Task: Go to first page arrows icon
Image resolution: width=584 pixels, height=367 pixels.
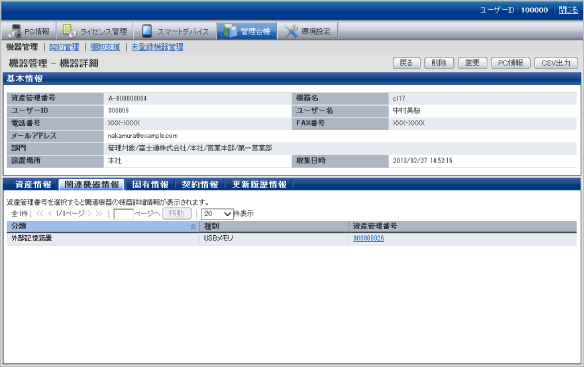Action: tap(39, 213)
